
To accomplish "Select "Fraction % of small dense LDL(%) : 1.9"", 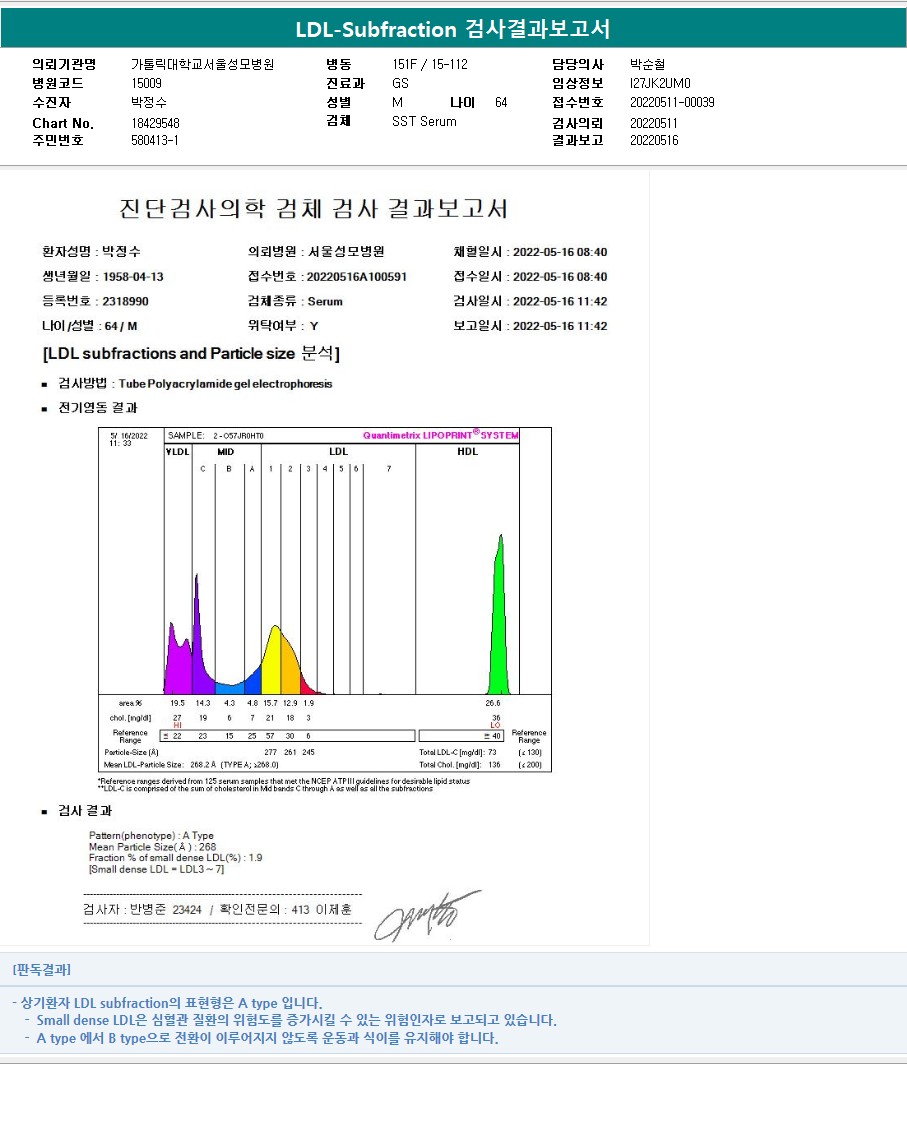I will pos(176,858).
